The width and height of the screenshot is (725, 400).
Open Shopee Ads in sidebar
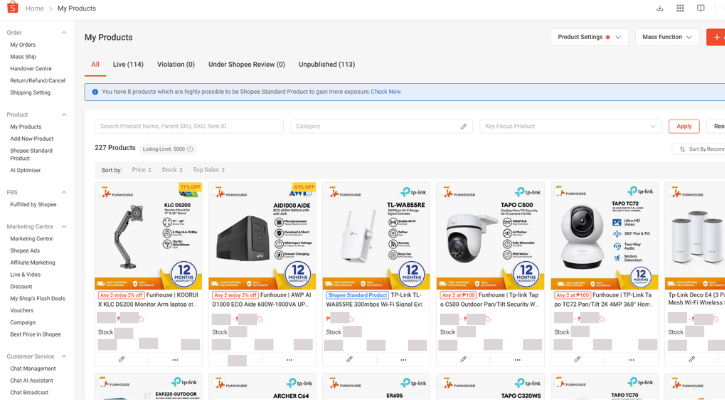click(x=25, y=251)
